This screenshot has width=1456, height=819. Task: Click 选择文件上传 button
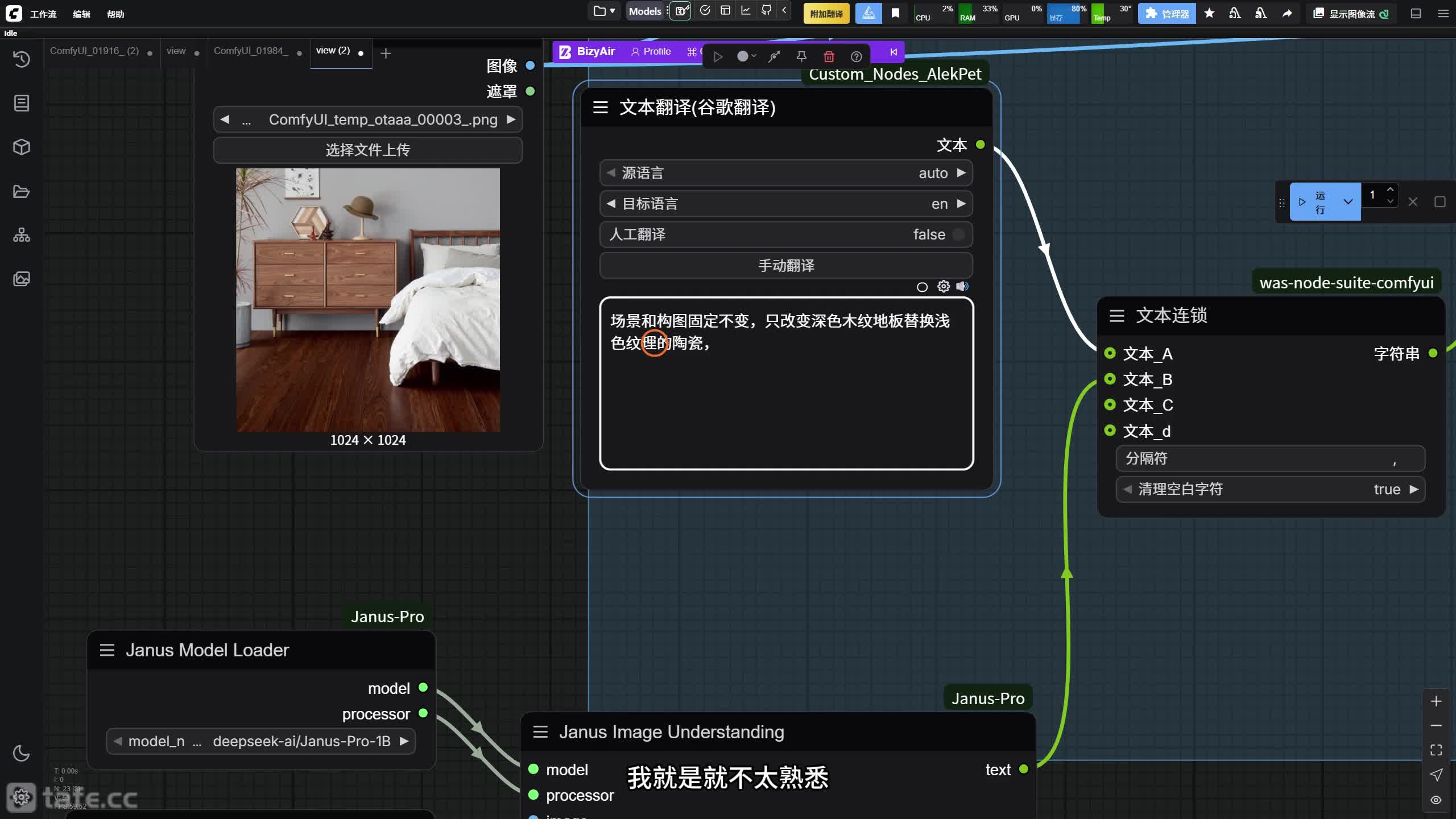(x=367, y=150)
